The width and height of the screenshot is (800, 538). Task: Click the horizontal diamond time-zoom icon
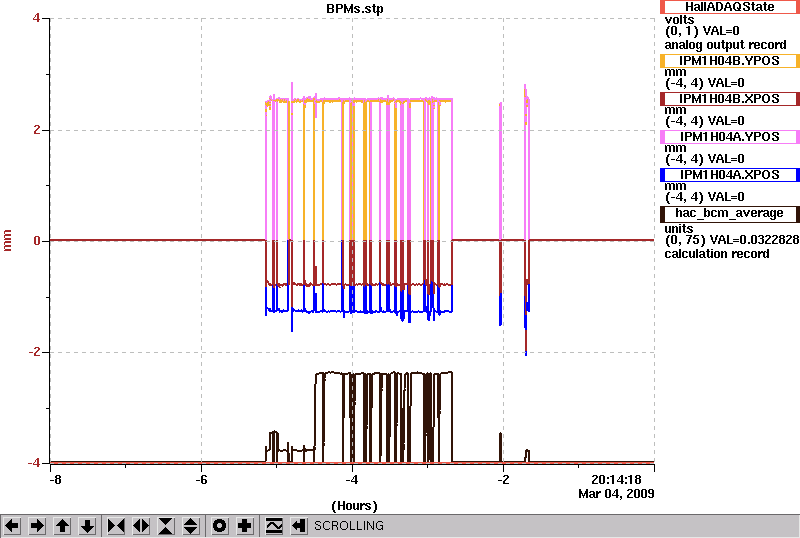141,526
